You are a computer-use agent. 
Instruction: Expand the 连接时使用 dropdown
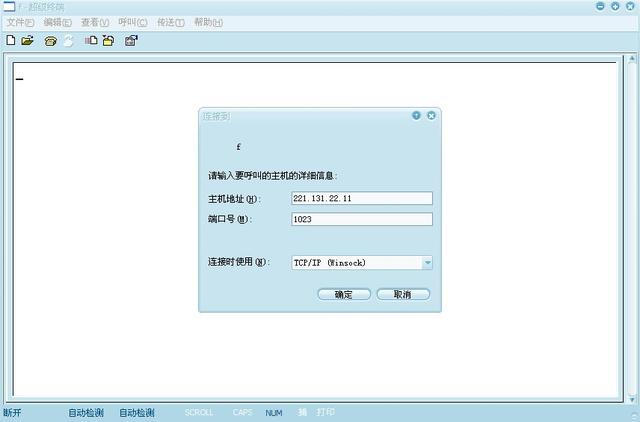point(427,263)
